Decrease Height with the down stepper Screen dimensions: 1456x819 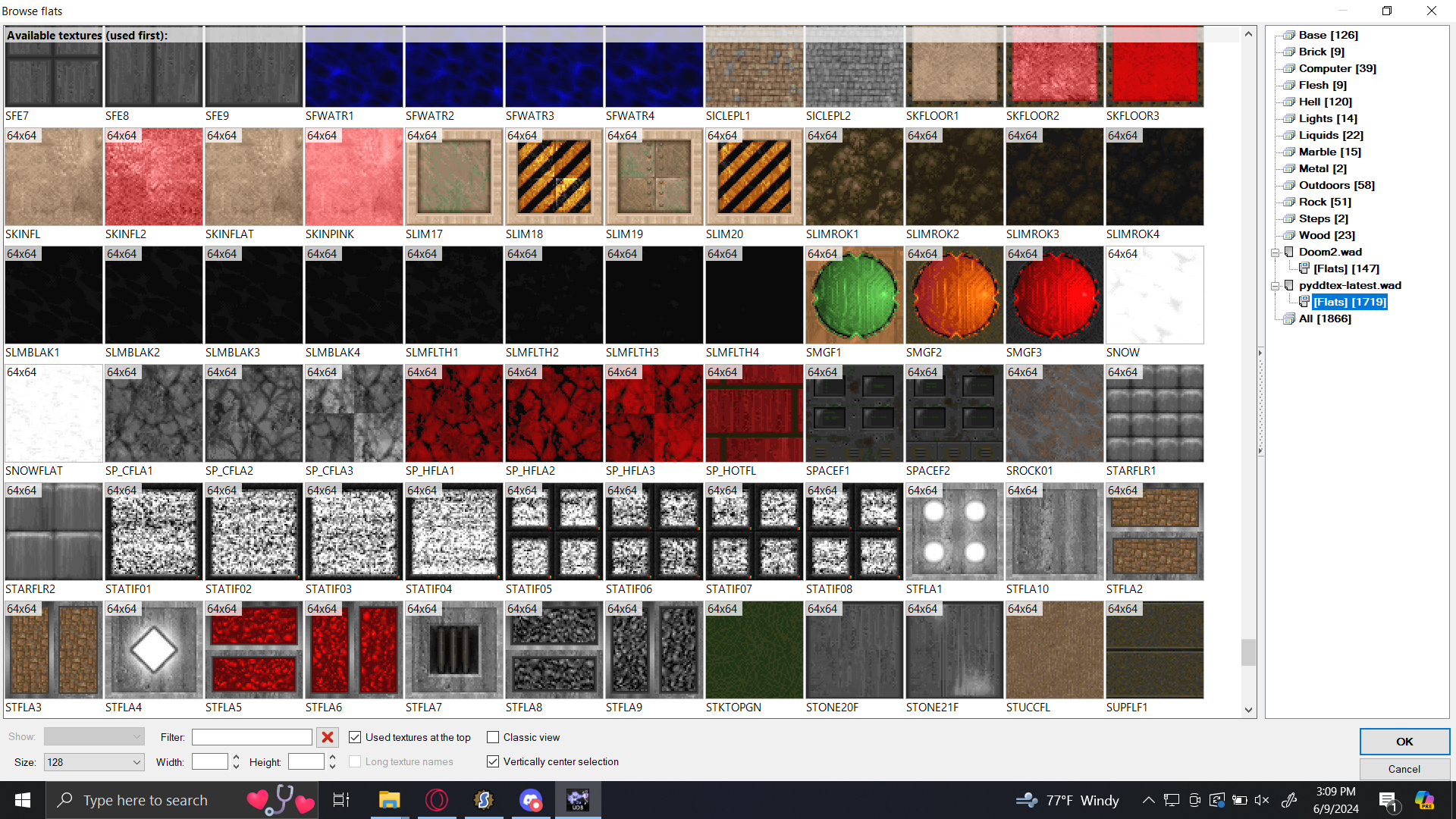(x=332, y=767)
